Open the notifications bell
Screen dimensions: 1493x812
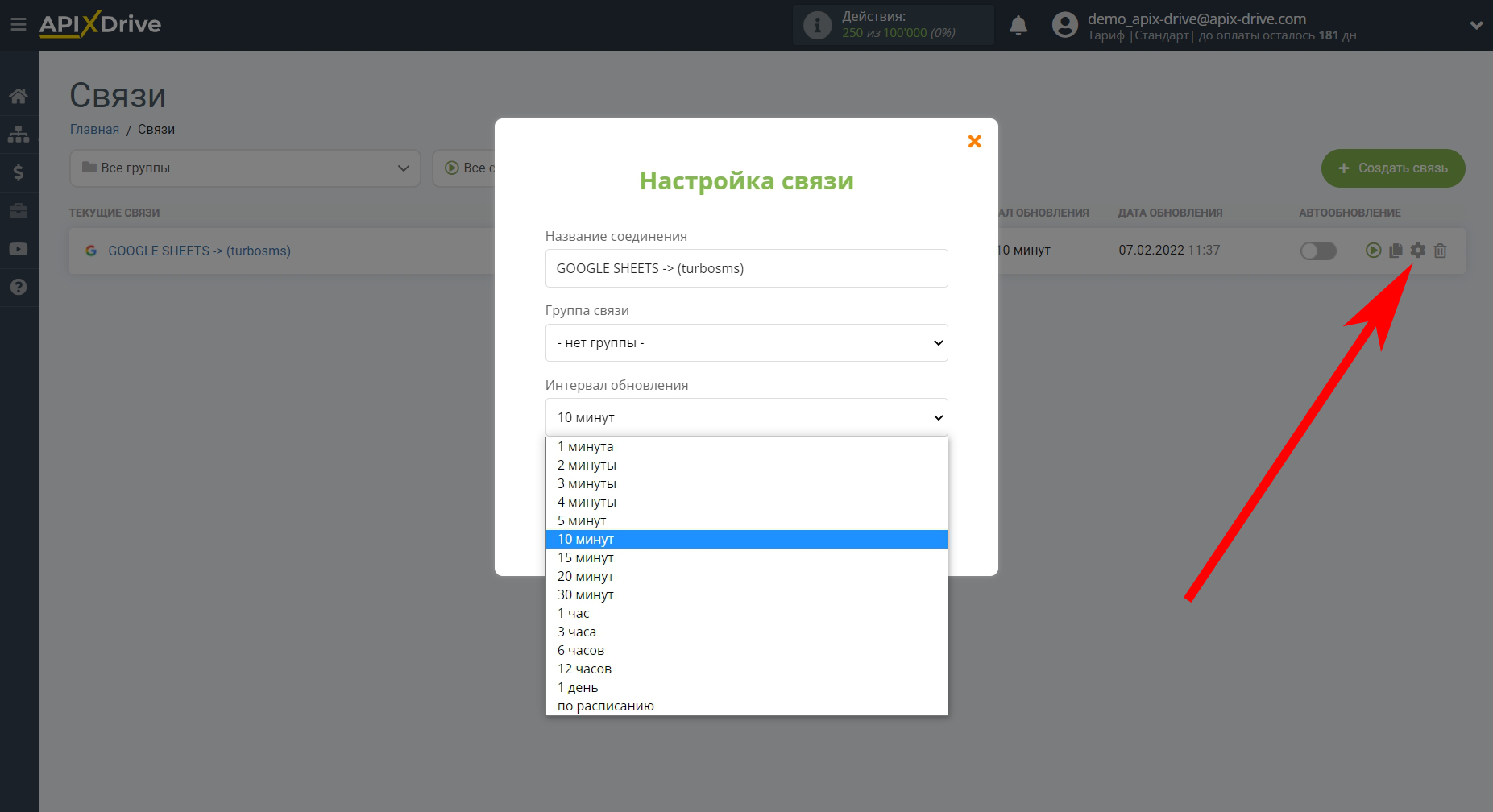point(1018,25)
